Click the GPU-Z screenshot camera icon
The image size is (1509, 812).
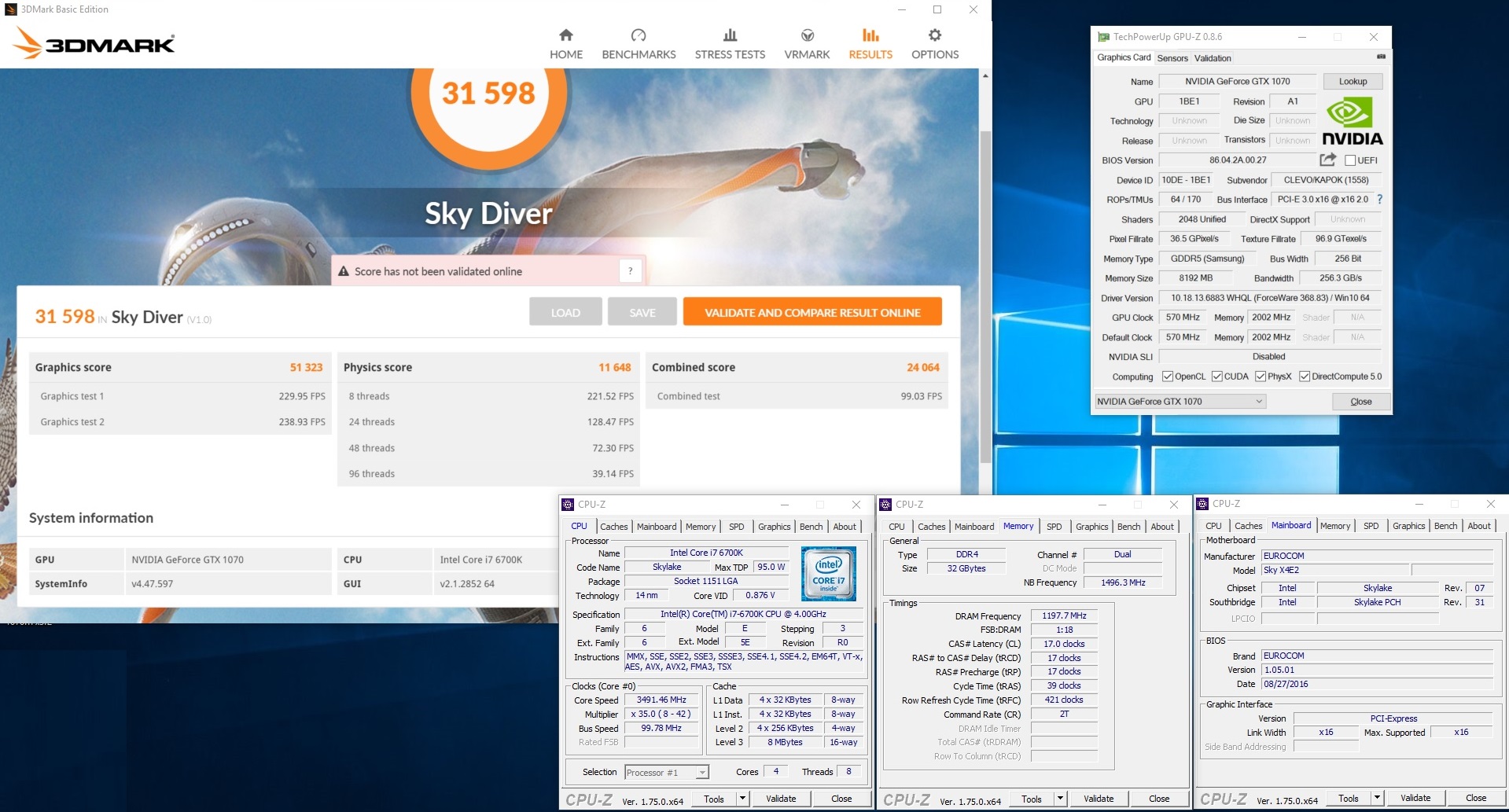[1381, 57]
